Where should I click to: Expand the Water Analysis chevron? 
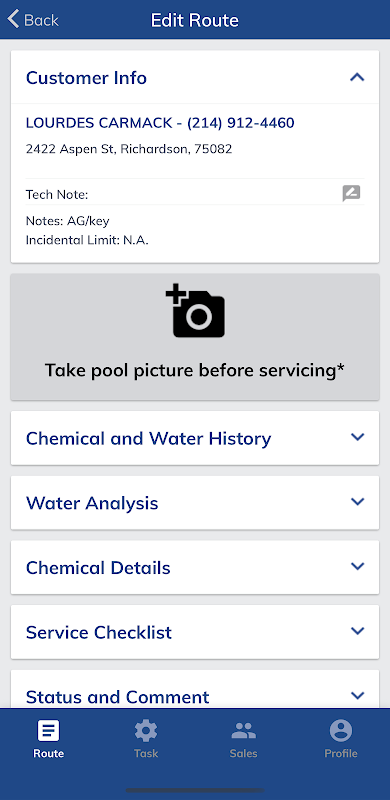pos(358,502)
